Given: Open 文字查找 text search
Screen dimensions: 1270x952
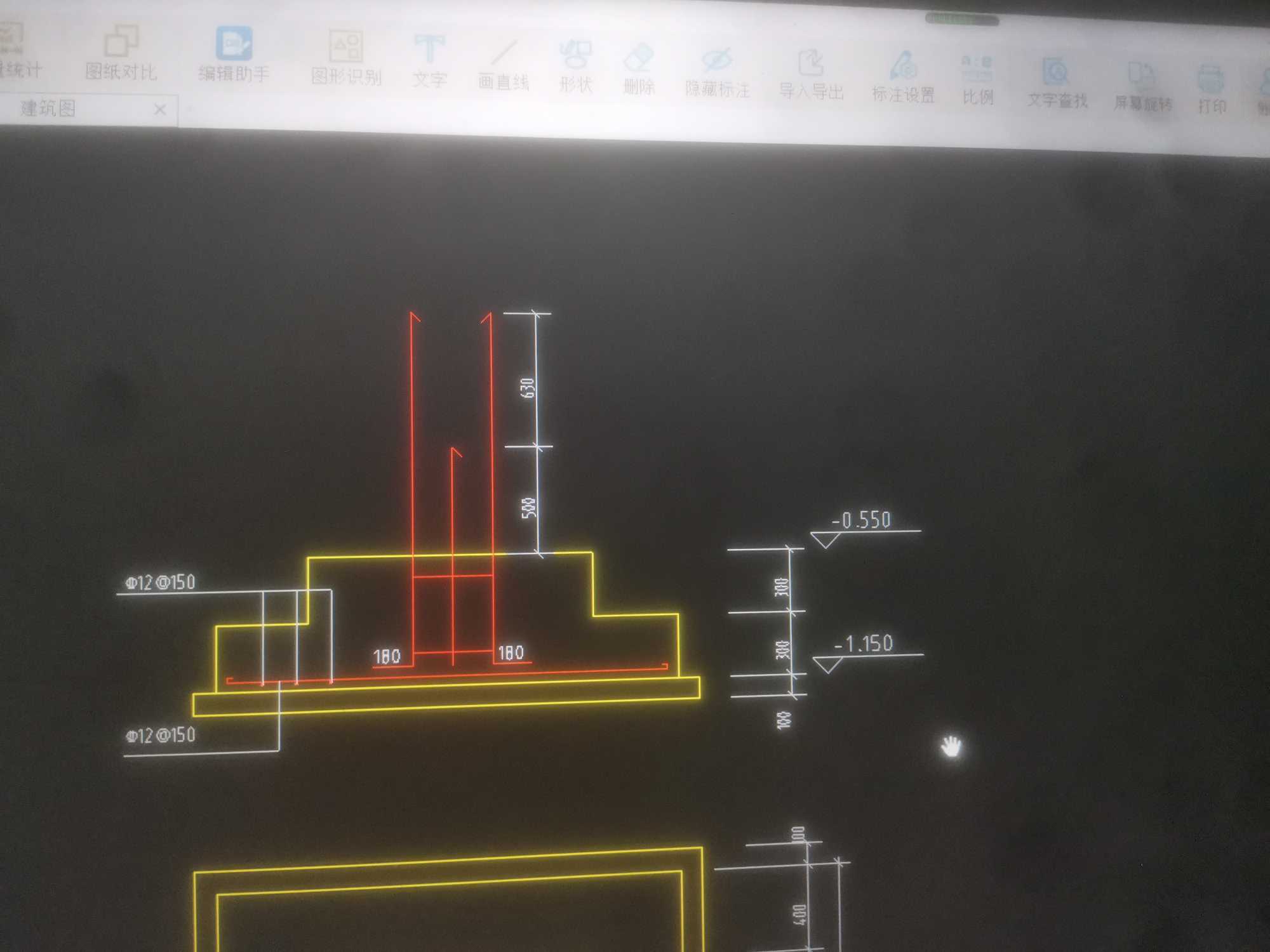Looking at the screenshot, I should 1057,83.
